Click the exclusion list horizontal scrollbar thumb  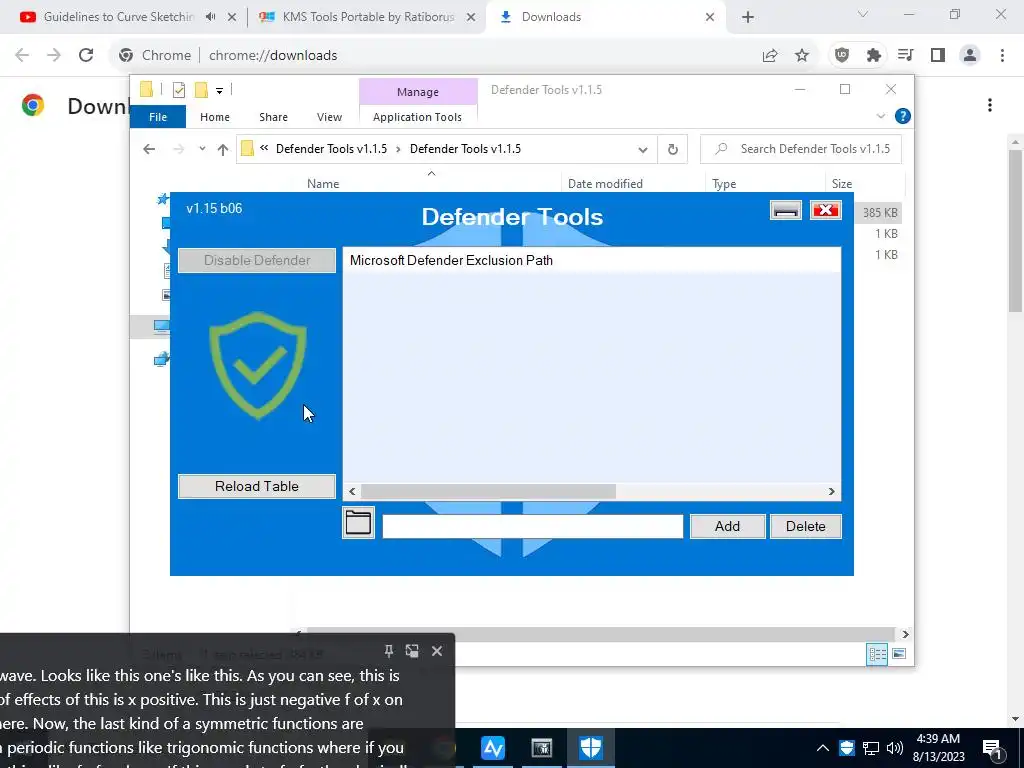(x=488, y=492)
